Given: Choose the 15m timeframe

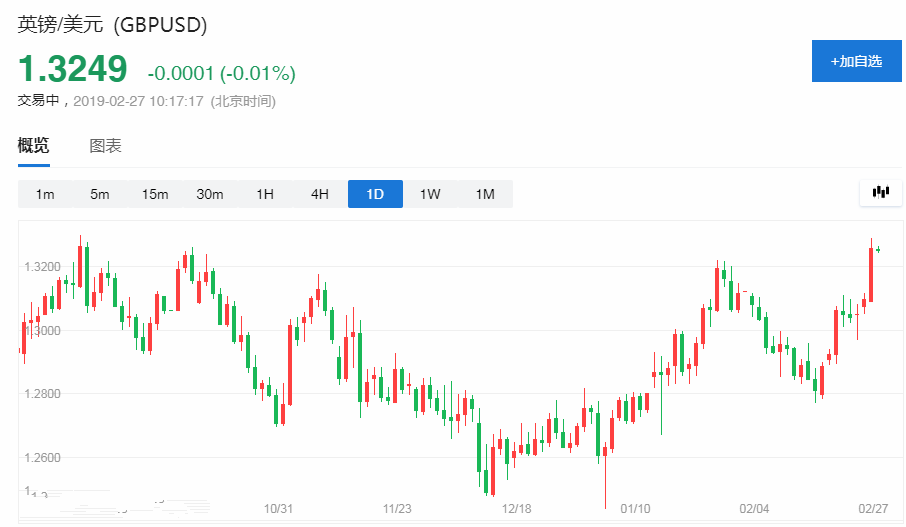Looking at the screenshot, I should pos(155,194).
